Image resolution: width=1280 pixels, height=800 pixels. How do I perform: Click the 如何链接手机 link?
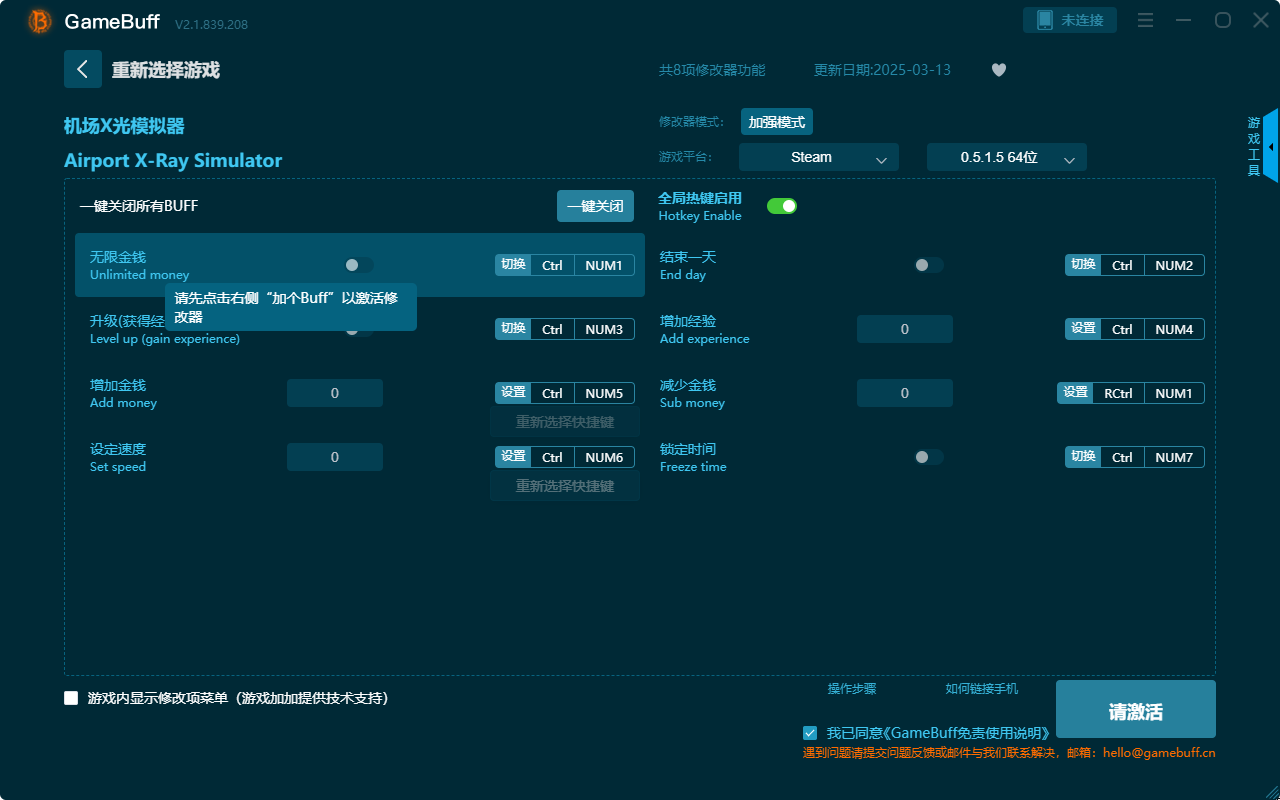click(981, 689)
